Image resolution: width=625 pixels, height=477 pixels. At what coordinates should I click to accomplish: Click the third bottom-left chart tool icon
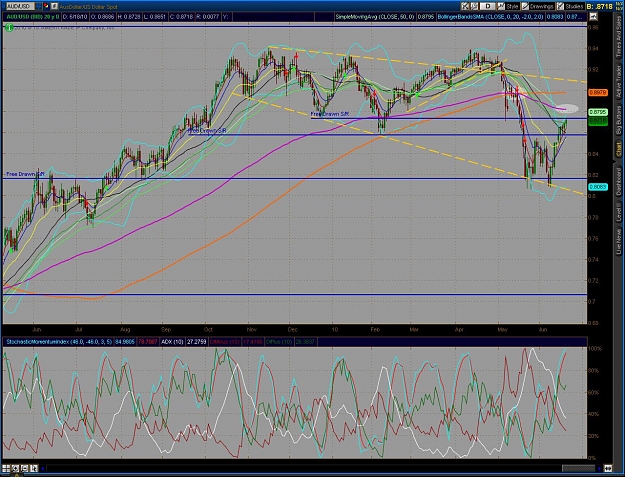click(x=24, y=468)
